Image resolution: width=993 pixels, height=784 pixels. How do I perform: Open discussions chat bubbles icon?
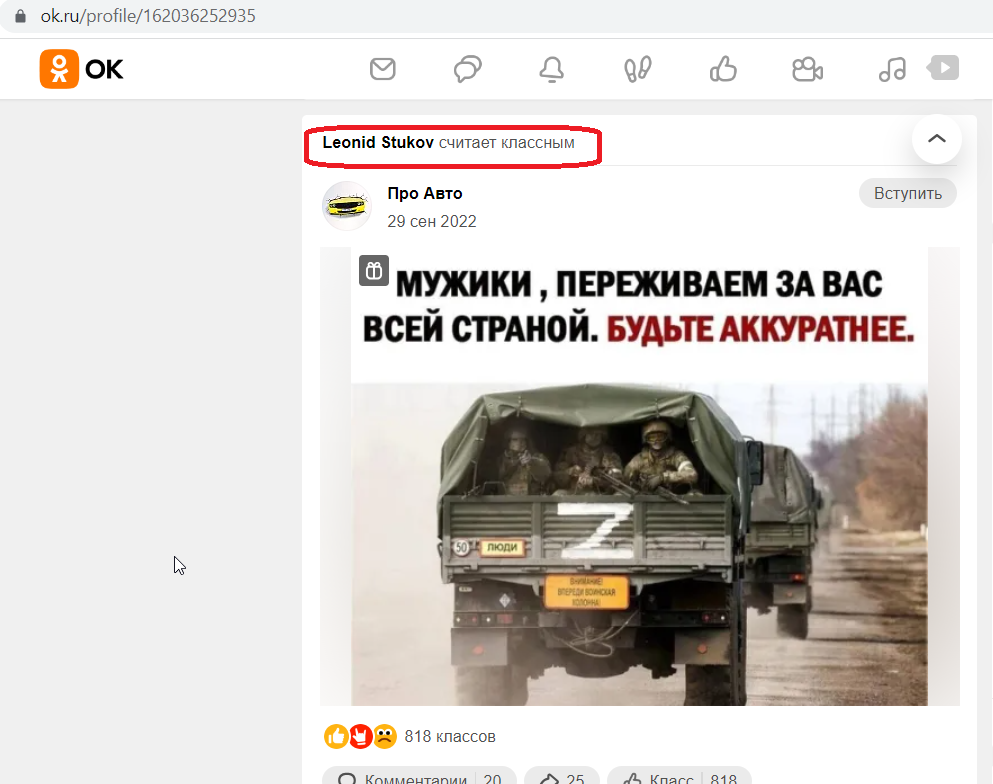[468, 69]
